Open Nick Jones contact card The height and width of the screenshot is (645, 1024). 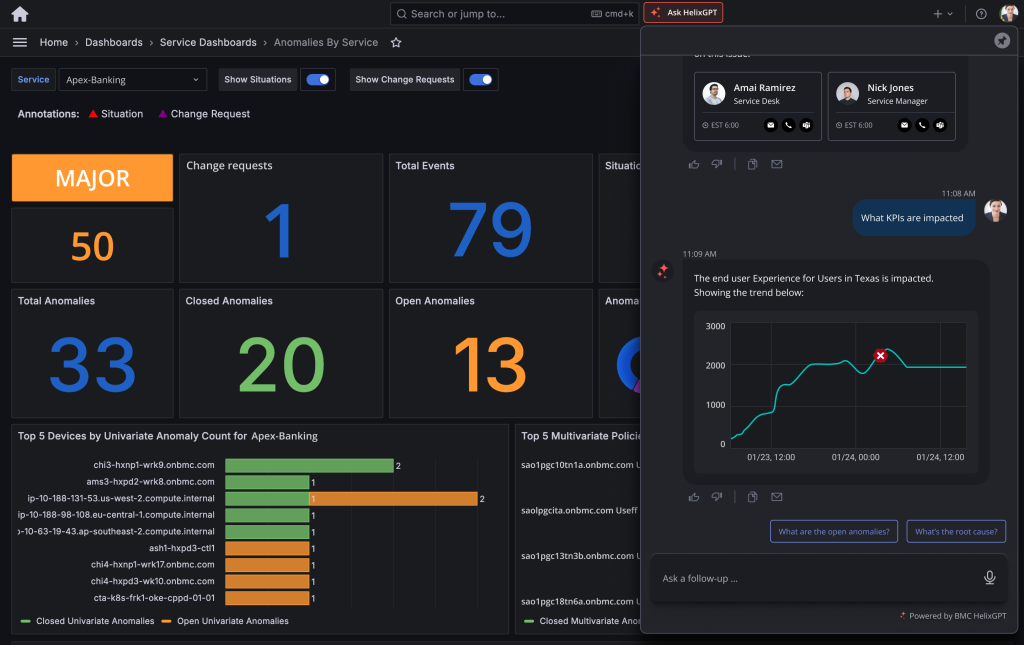[x=891, y=106]
